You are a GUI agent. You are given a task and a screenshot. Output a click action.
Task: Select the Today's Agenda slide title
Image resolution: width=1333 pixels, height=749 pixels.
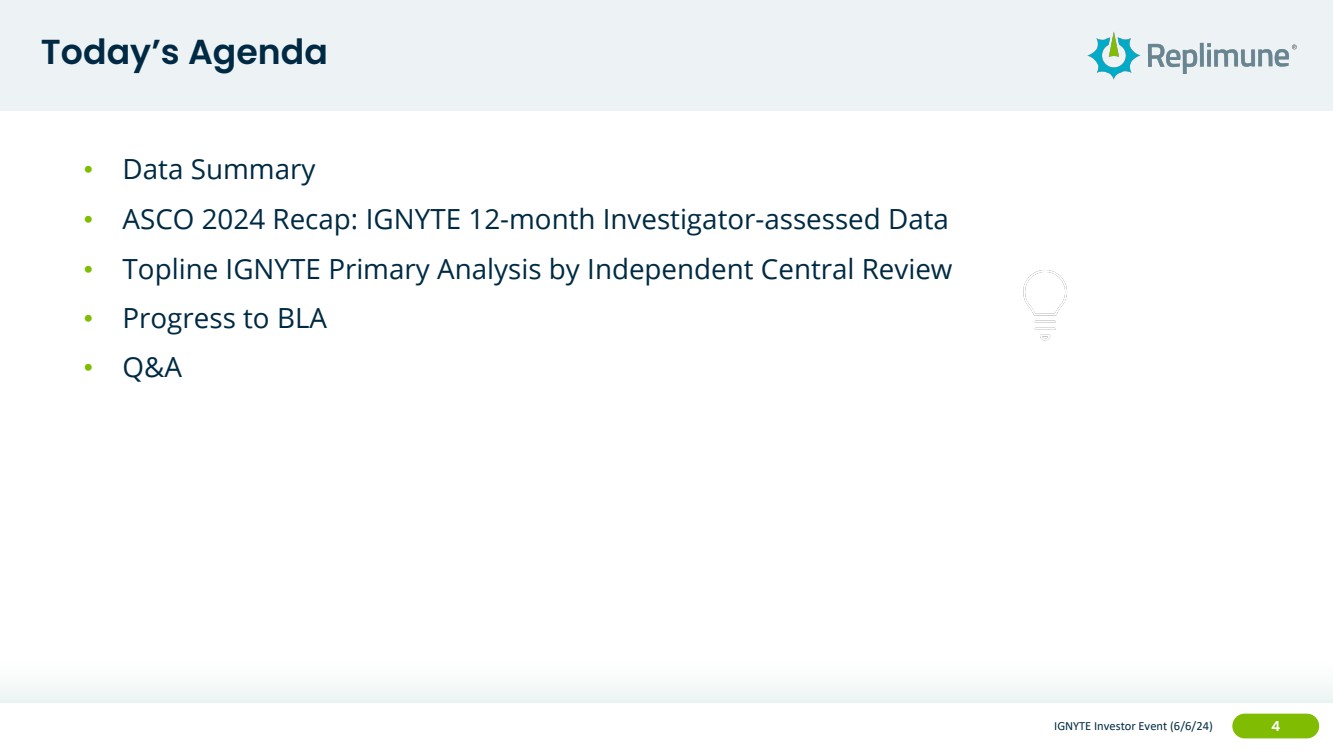click(184, 53)
